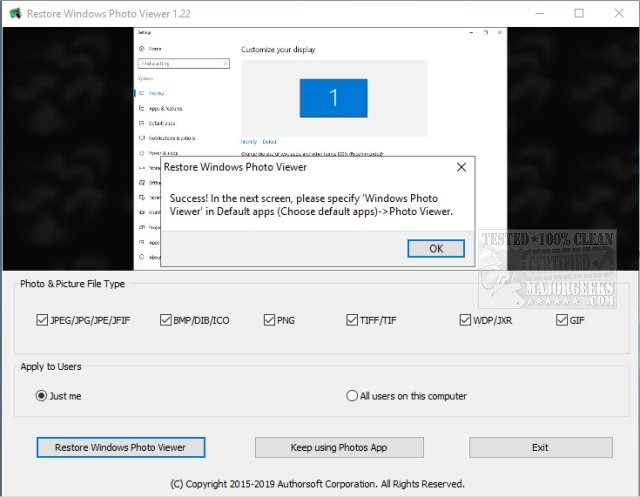Open Home in the Settings sidebar
The height and width of the screenshot is (497, 640).
151,49
